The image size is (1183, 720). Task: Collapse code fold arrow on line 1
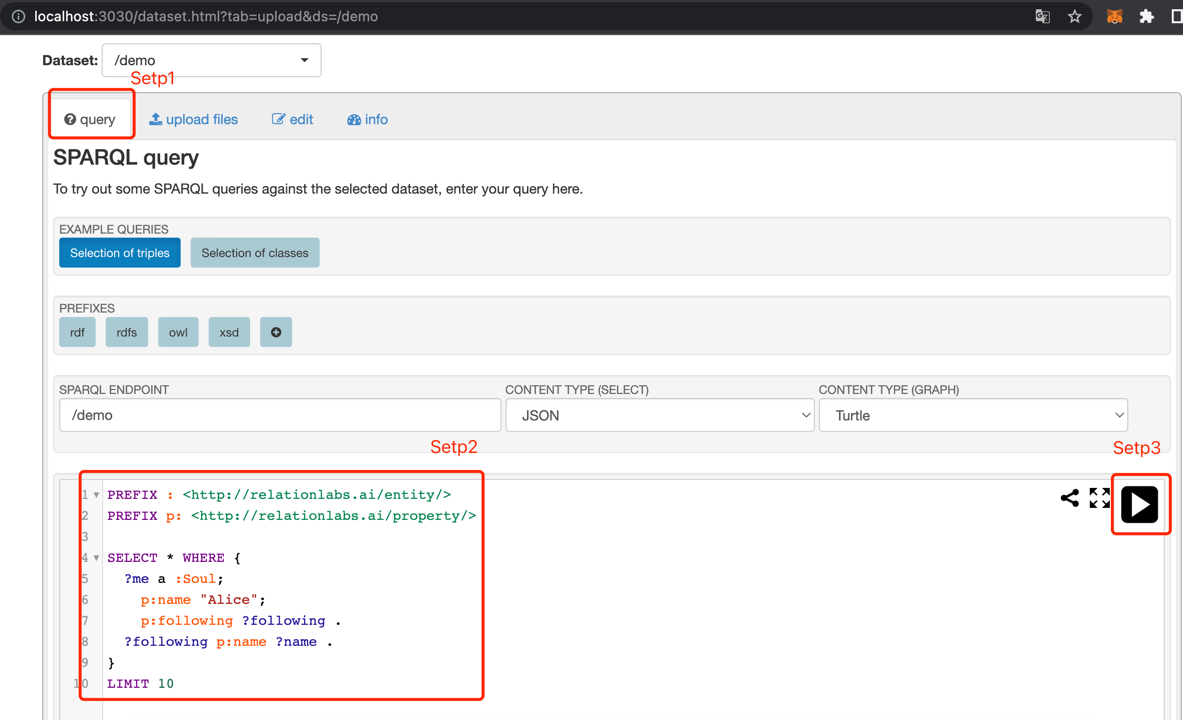[x=97, y=495]
